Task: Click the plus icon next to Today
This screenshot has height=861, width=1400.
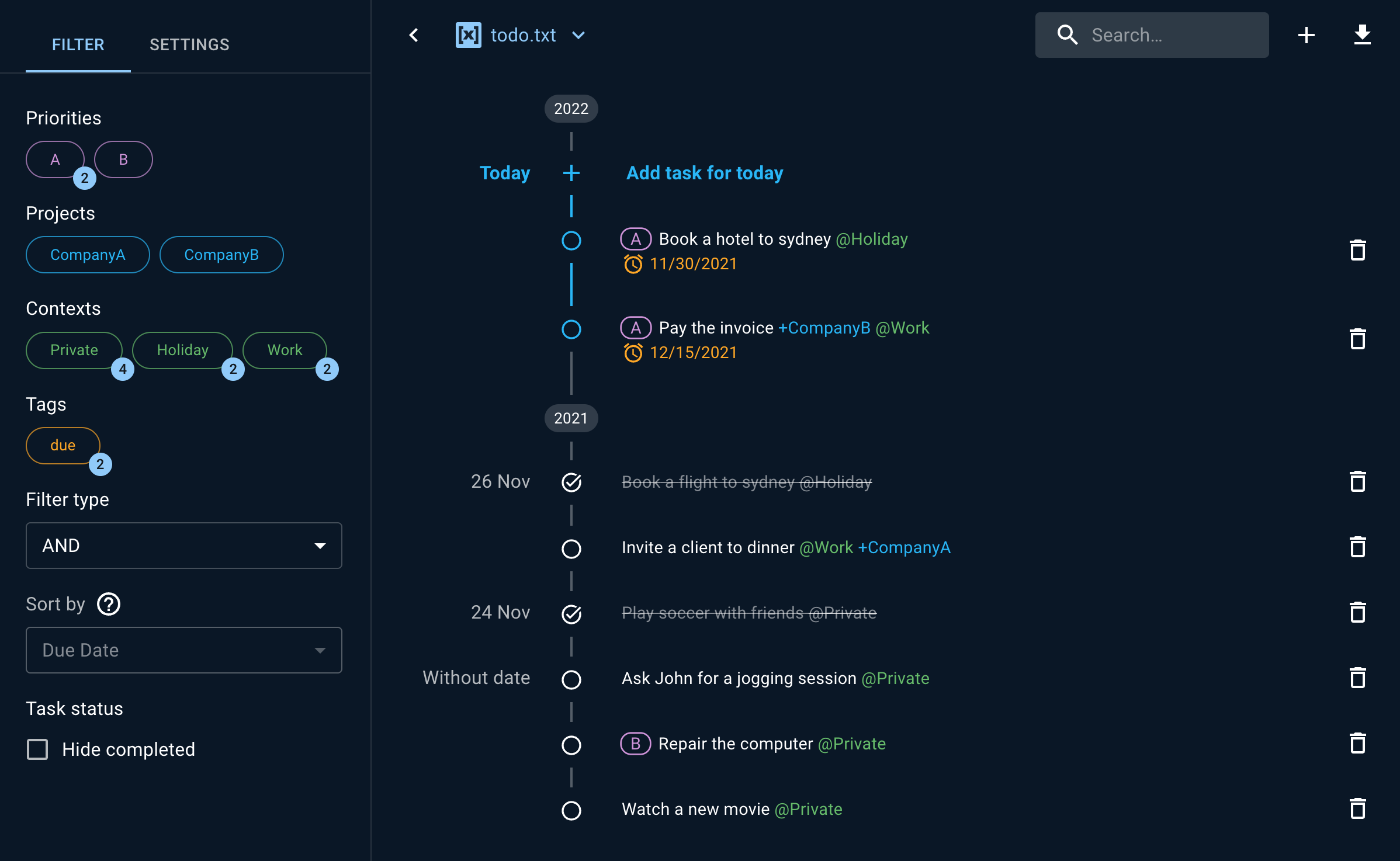Action: [x=571, y=173]
